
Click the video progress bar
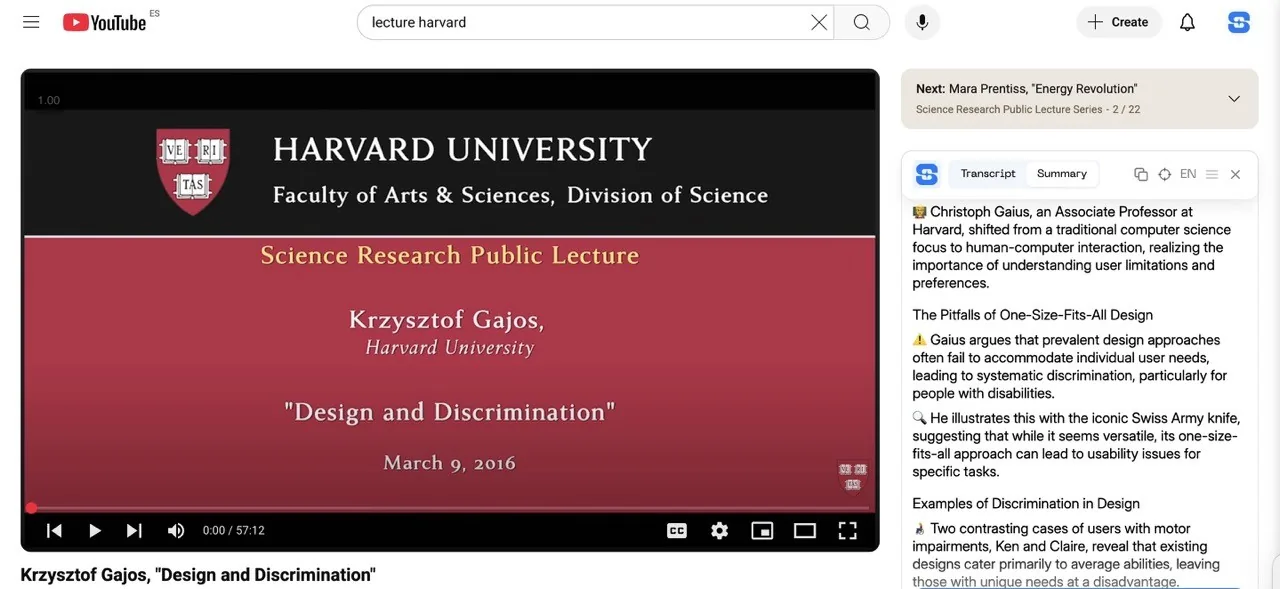[450, 508]
